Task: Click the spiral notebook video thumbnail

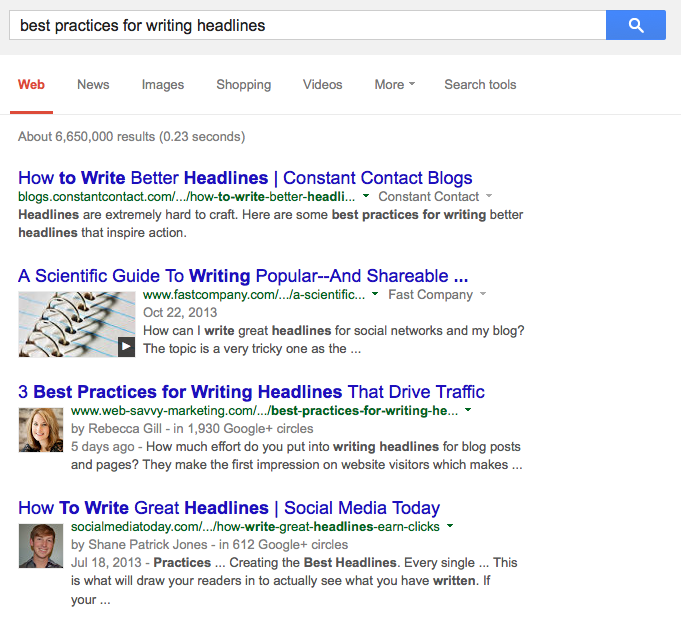Action: point(76,324)
